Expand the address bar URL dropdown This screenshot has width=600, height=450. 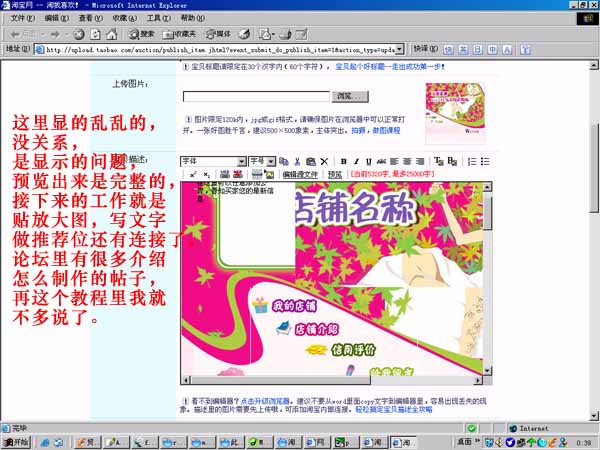coord(399,49)
